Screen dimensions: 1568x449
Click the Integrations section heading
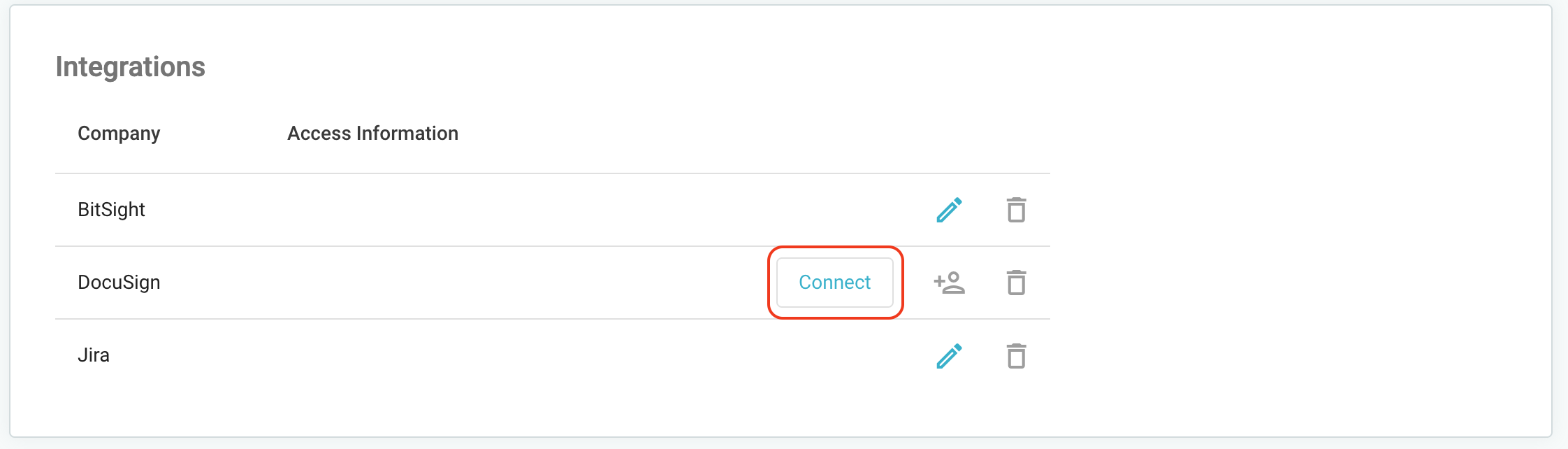[131, 67]
